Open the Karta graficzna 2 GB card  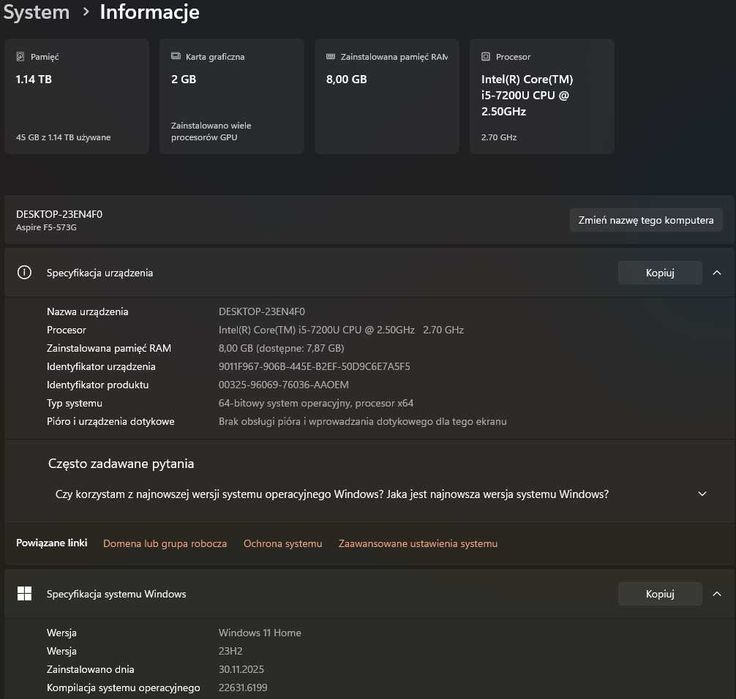231,96
